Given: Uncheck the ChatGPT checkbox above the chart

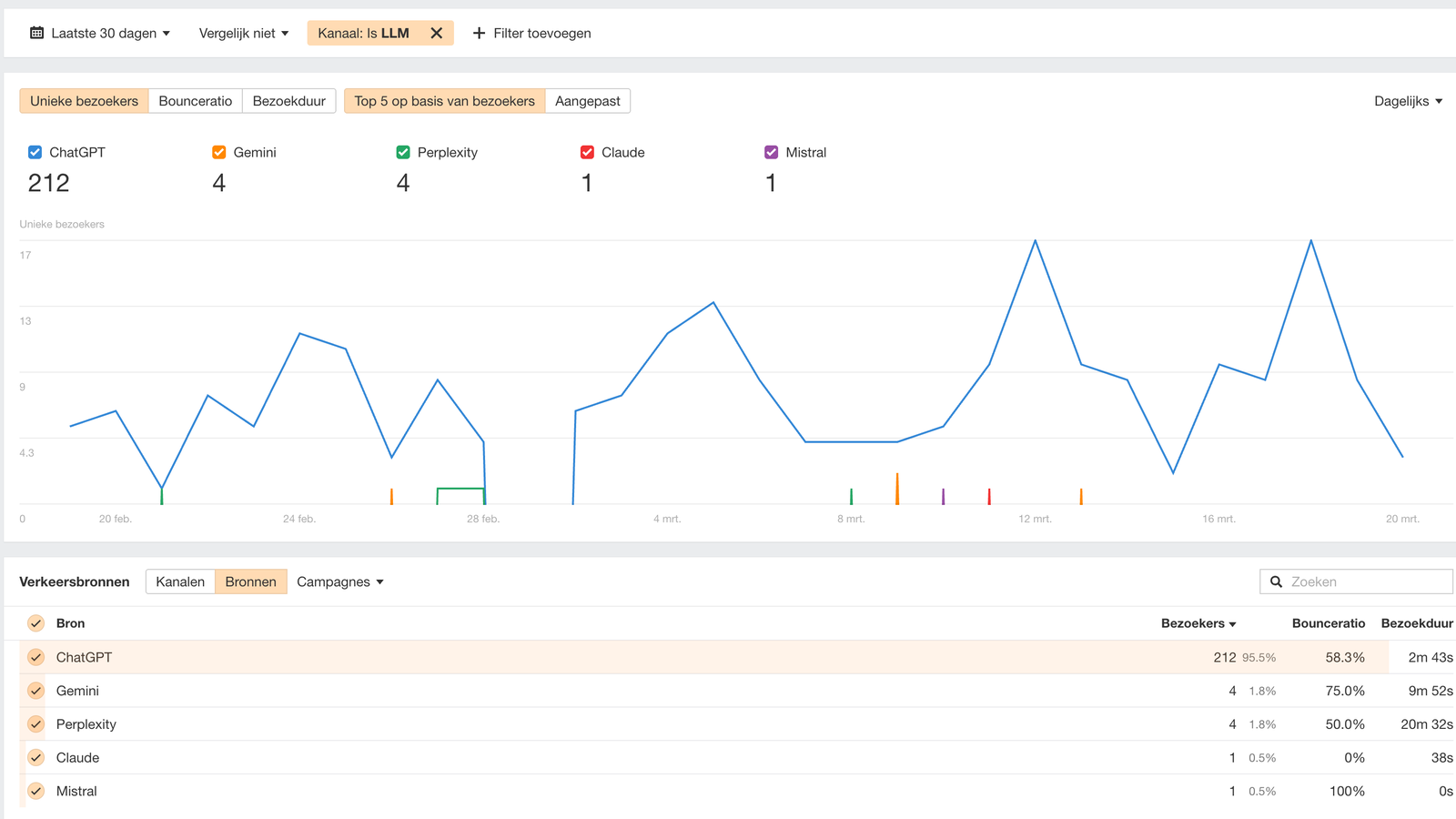Looking at the screenshot, I should tap(35, 152).
